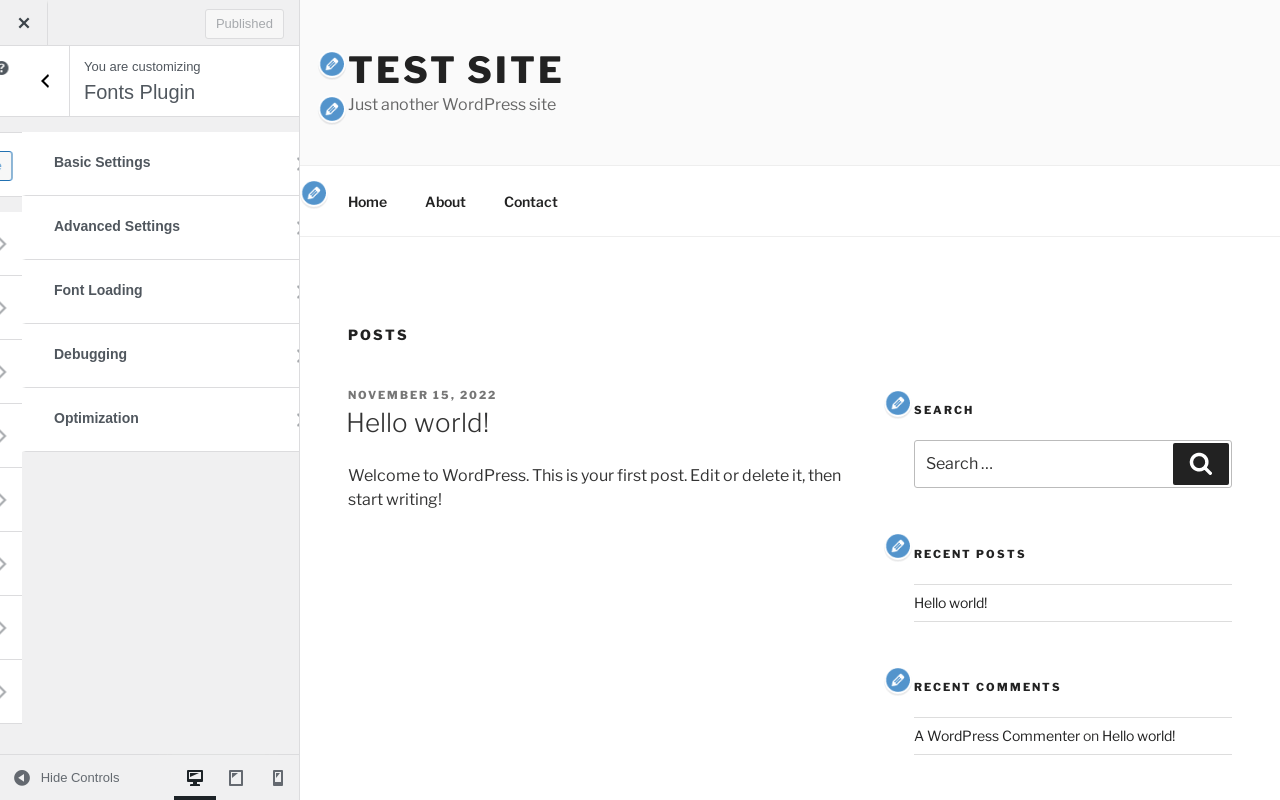Switch to desktop preview mode

[195, 778]
